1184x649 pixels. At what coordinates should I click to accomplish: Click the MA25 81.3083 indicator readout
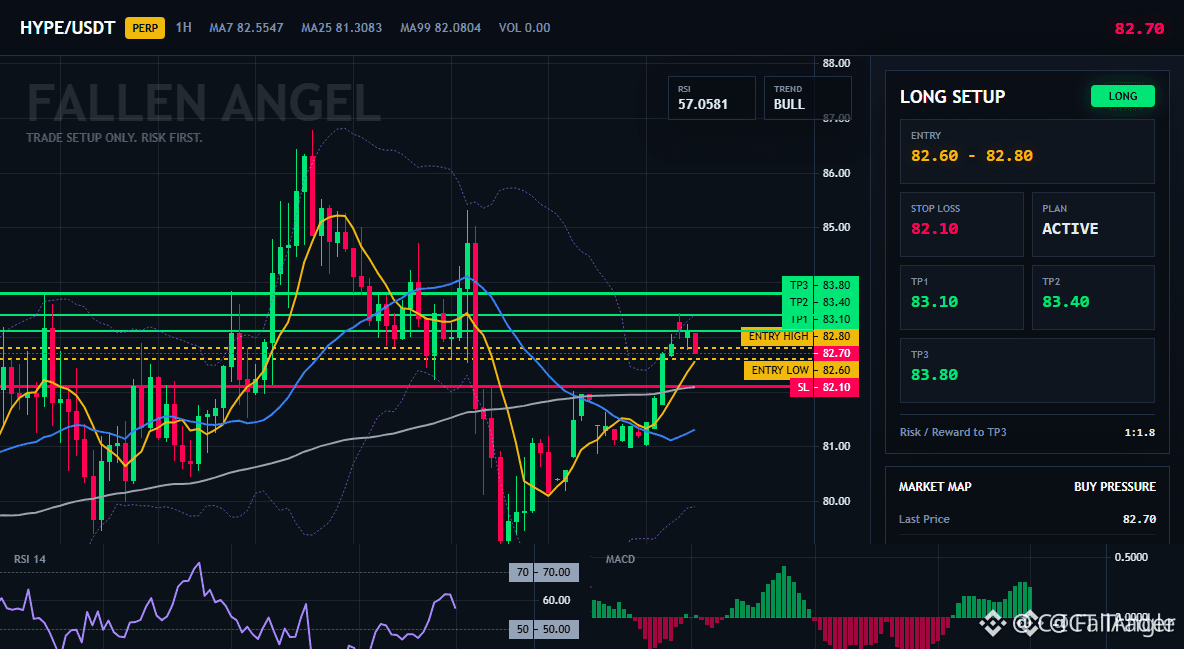click(341, 28)
